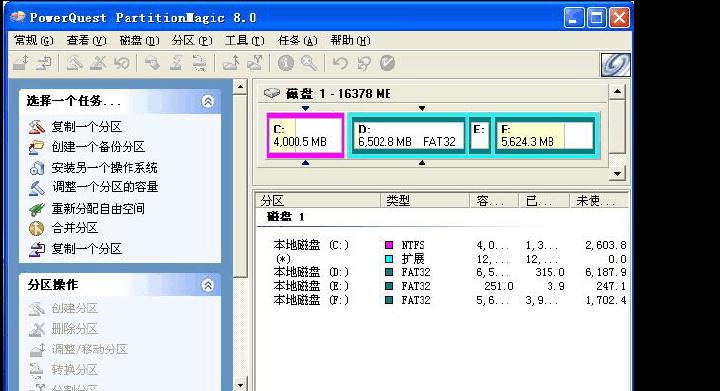Click the magnifier Check for errors toolbar icon
This screenshot has height=391, width=720.
tap(309, 62)
